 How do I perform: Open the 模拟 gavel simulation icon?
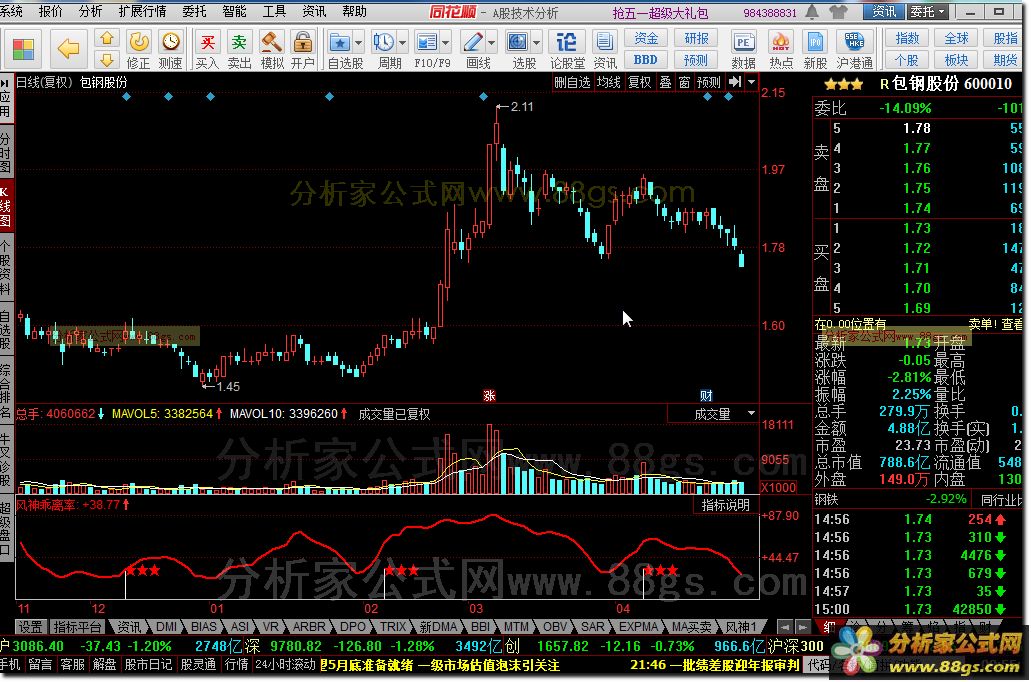click(x=272, y=49)
